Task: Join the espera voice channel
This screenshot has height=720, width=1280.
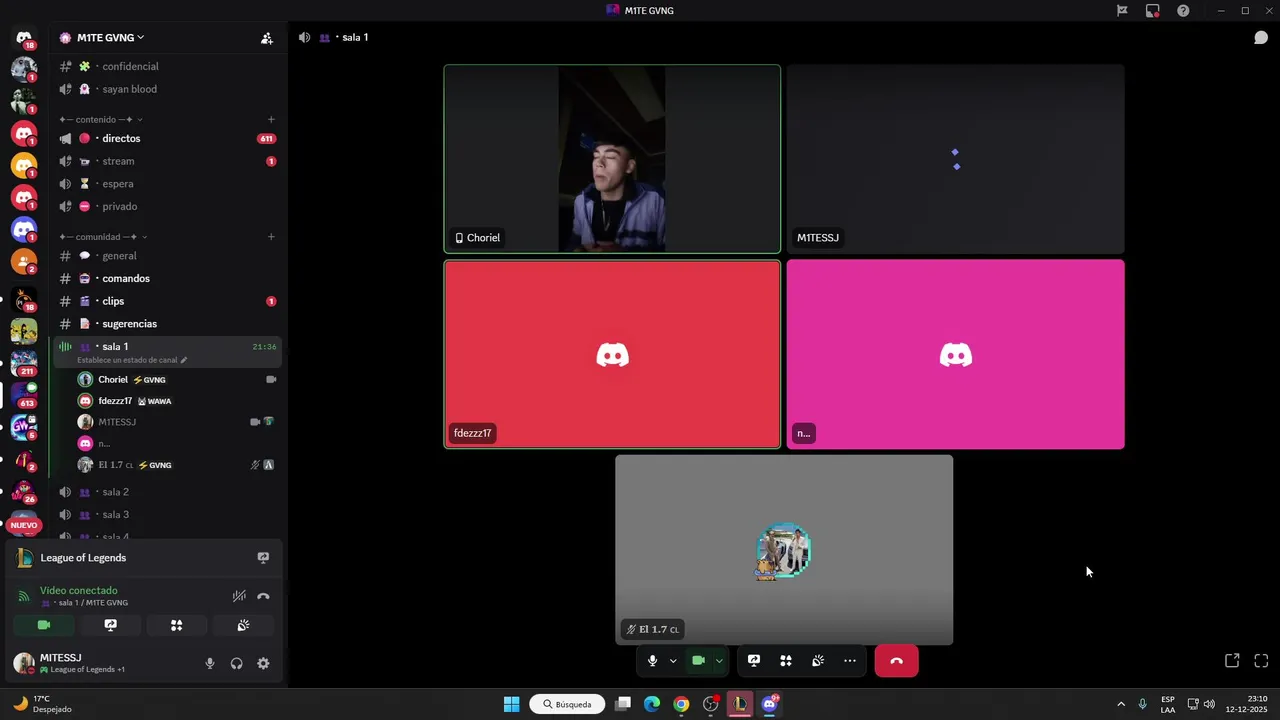Action: (x=168, y=184)
